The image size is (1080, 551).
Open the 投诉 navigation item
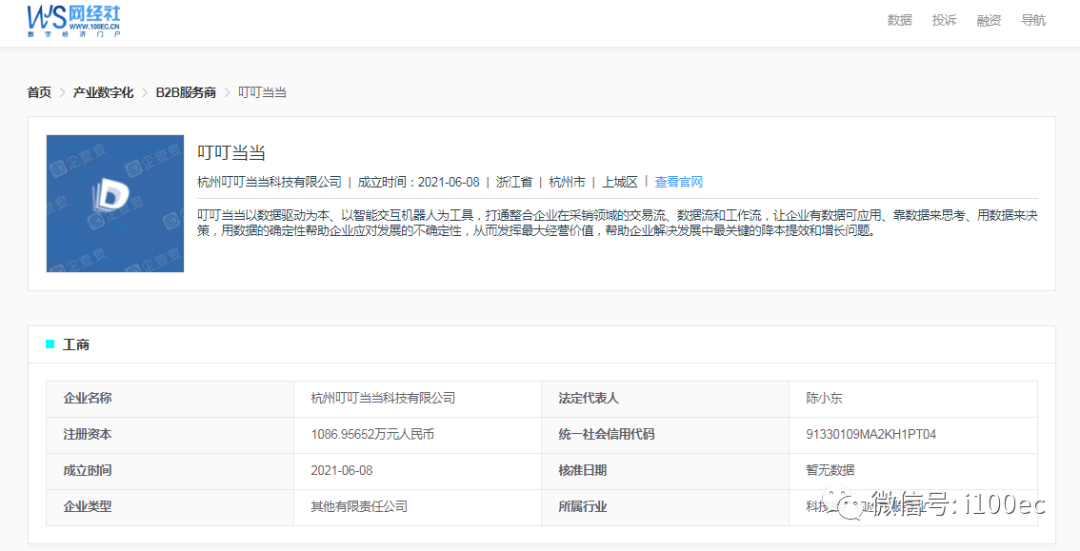[944, 20]
